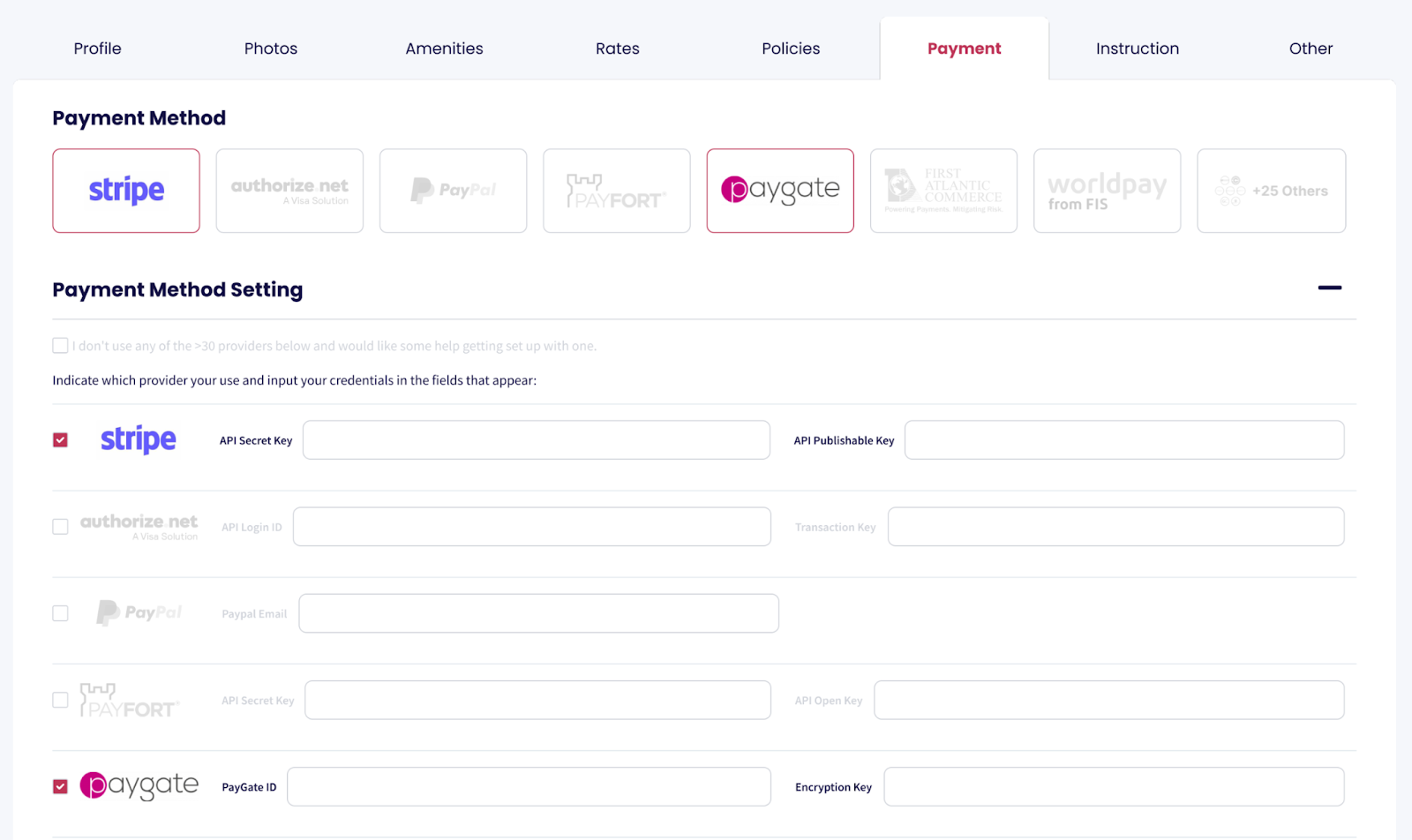
Task: Switch to the Policies tab
Action: [791, 49]
